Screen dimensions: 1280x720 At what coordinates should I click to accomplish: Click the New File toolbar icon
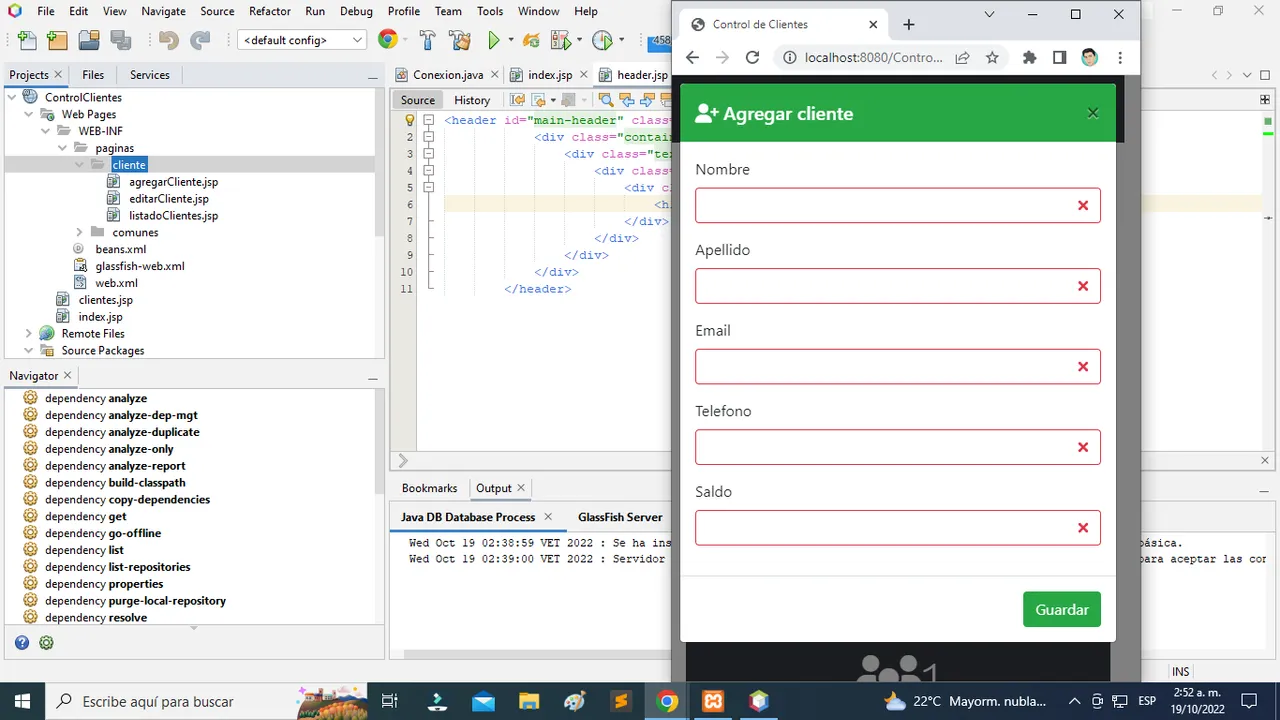click(27, 40)
